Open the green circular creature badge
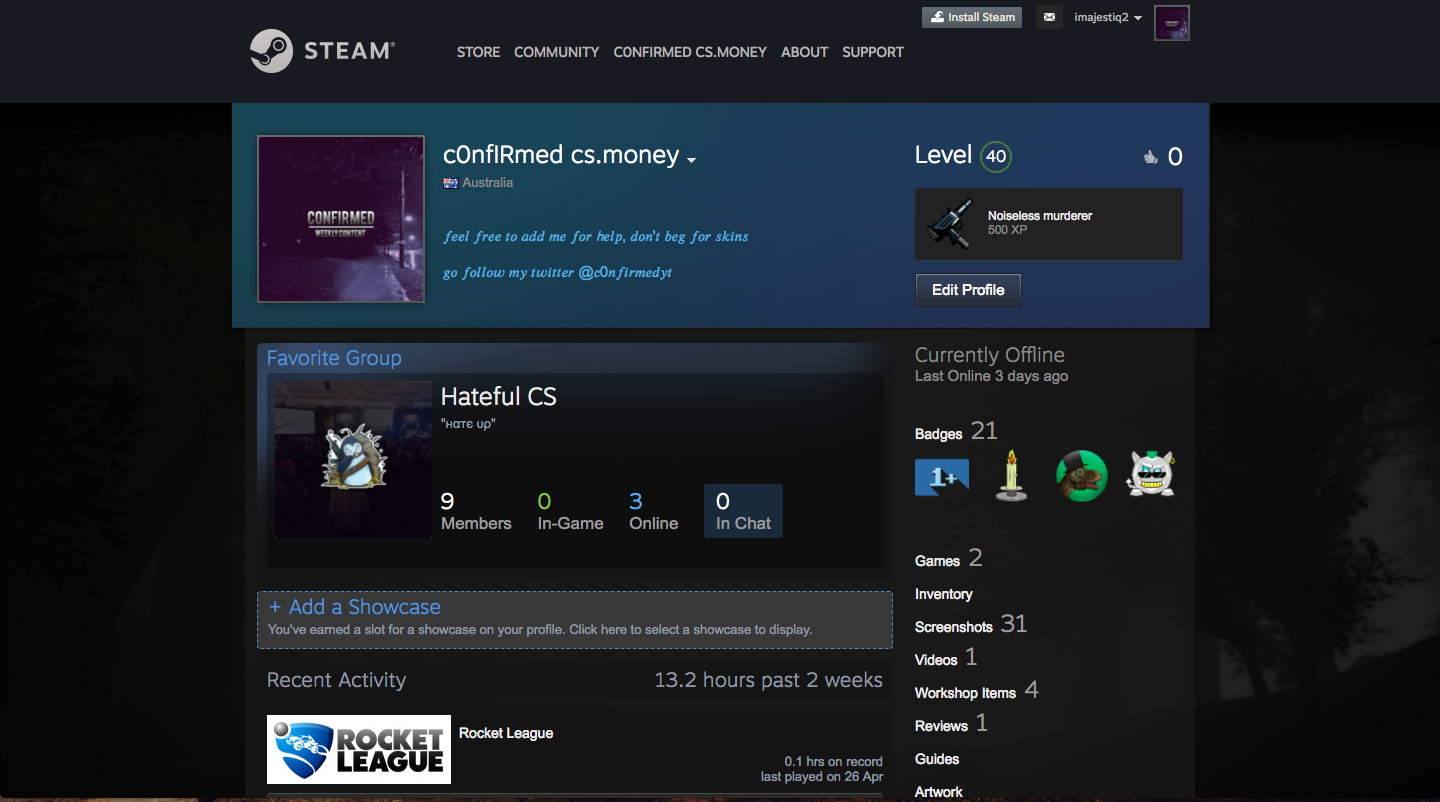Screen dimensions: 1440x802 tap(1082, 476)
